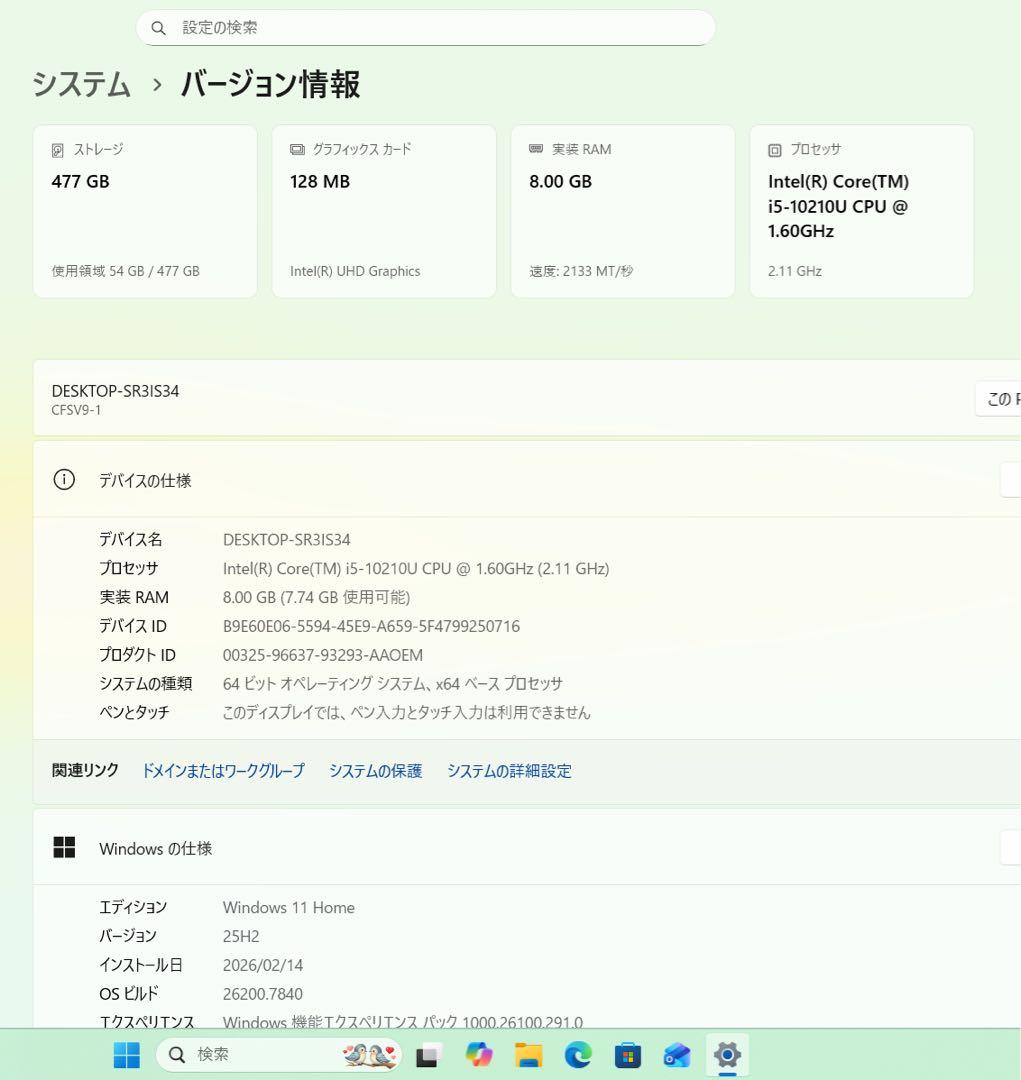This screenshot has height=1080, width=1021.
Task: Click the Windows logo beside Windows の仕様
Action: click(x=64, y=847)
